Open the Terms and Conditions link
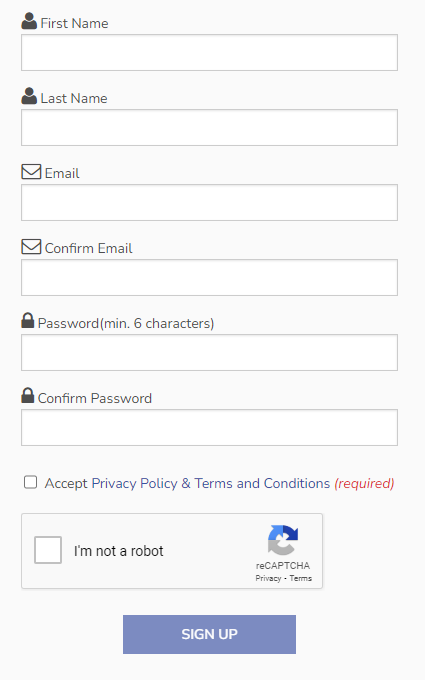Screen dimensions: 425x685 pos(262,484)
